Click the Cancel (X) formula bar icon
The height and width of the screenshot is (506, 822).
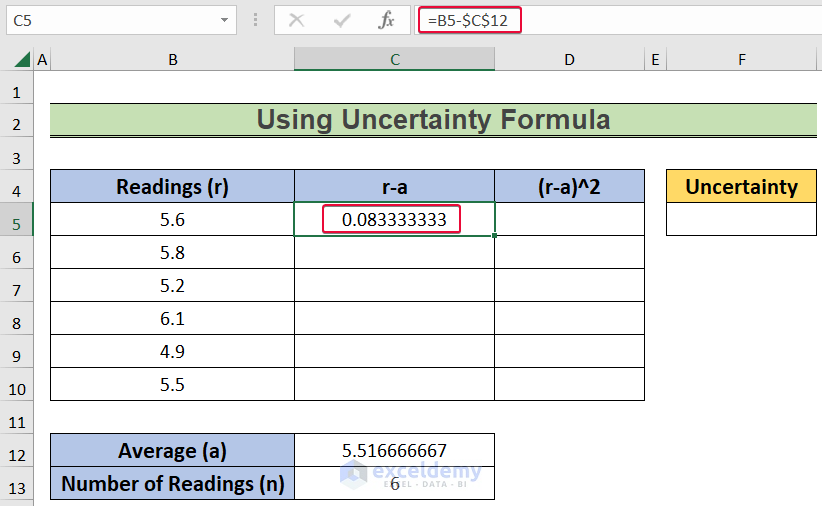pyautogui.click(x=296, y=20)
